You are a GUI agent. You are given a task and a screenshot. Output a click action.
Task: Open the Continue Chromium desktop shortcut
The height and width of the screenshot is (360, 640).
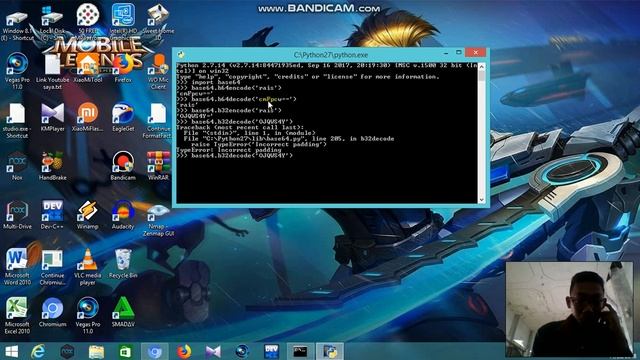click(x=52, y=267)
